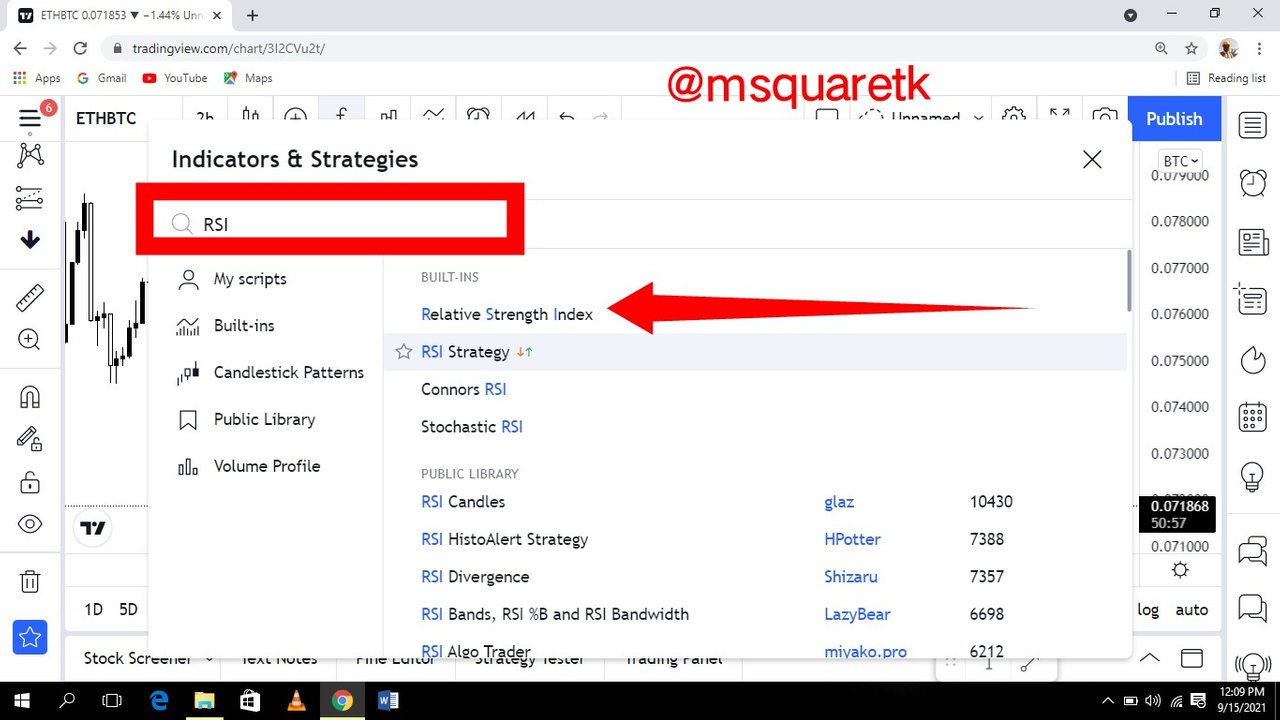The height and width of the screenshot is (720, 1280).
Task: Open author HPotter profile link
Action: click(852, 539)
